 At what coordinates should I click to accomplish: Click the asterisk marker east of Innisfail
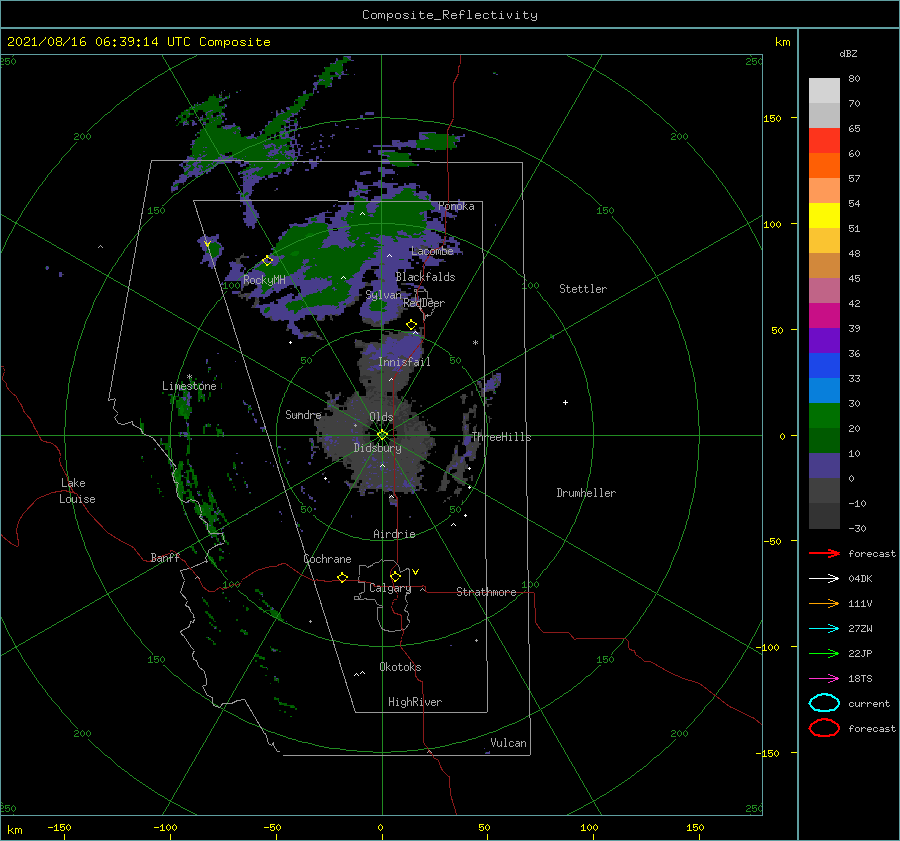pyautogui.click(x=475, y=343)
